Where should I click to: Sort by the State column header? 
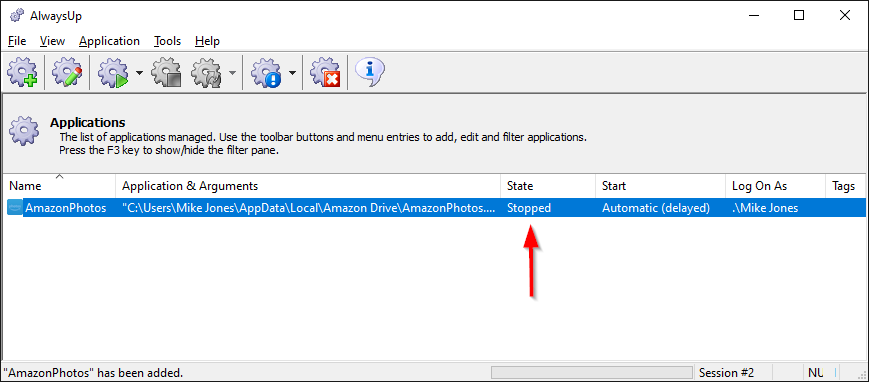point(548,186)
